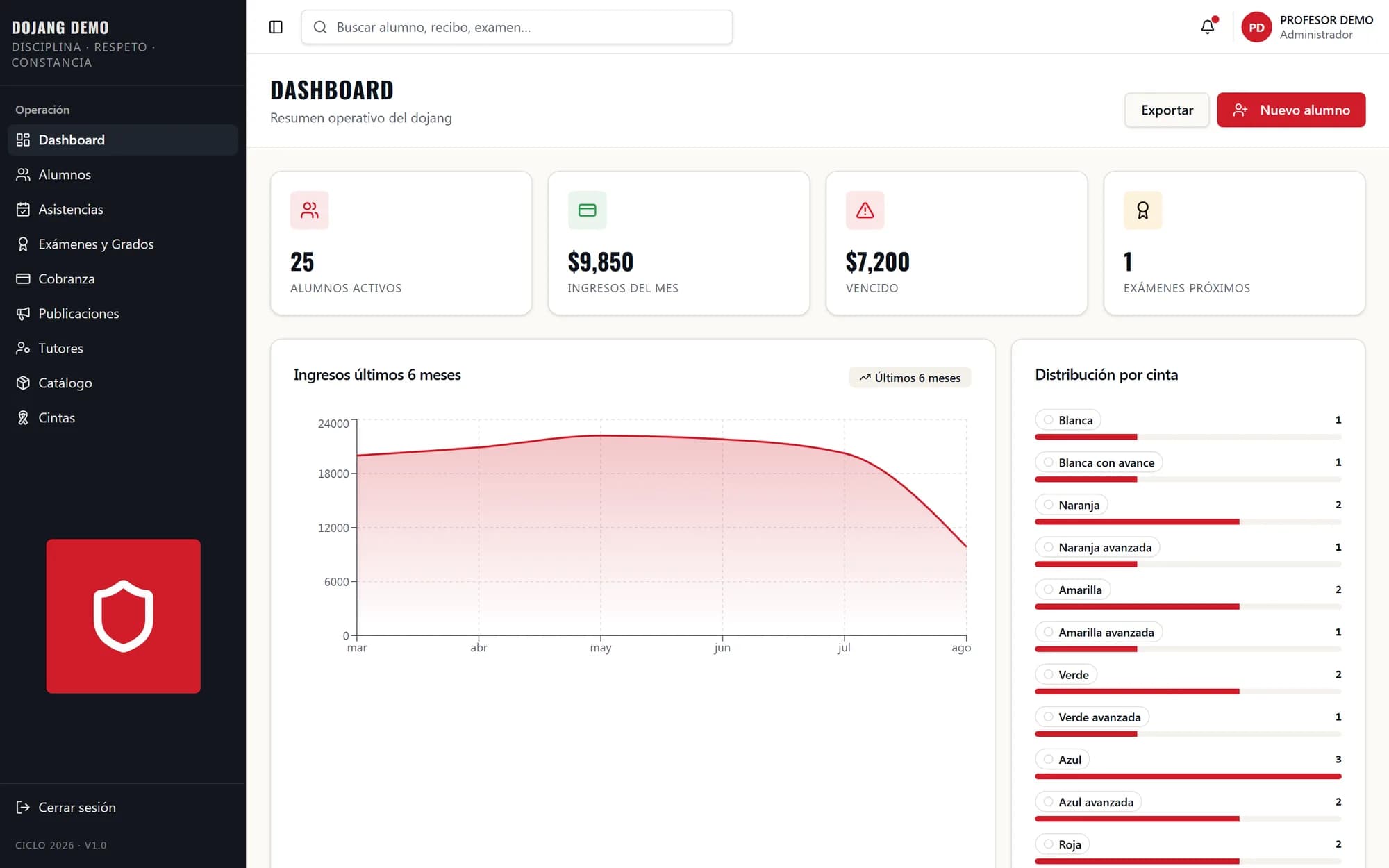Click the Verde belt chip
1389x868 pixels.
pyautogui.click(x=1066, y=674)
